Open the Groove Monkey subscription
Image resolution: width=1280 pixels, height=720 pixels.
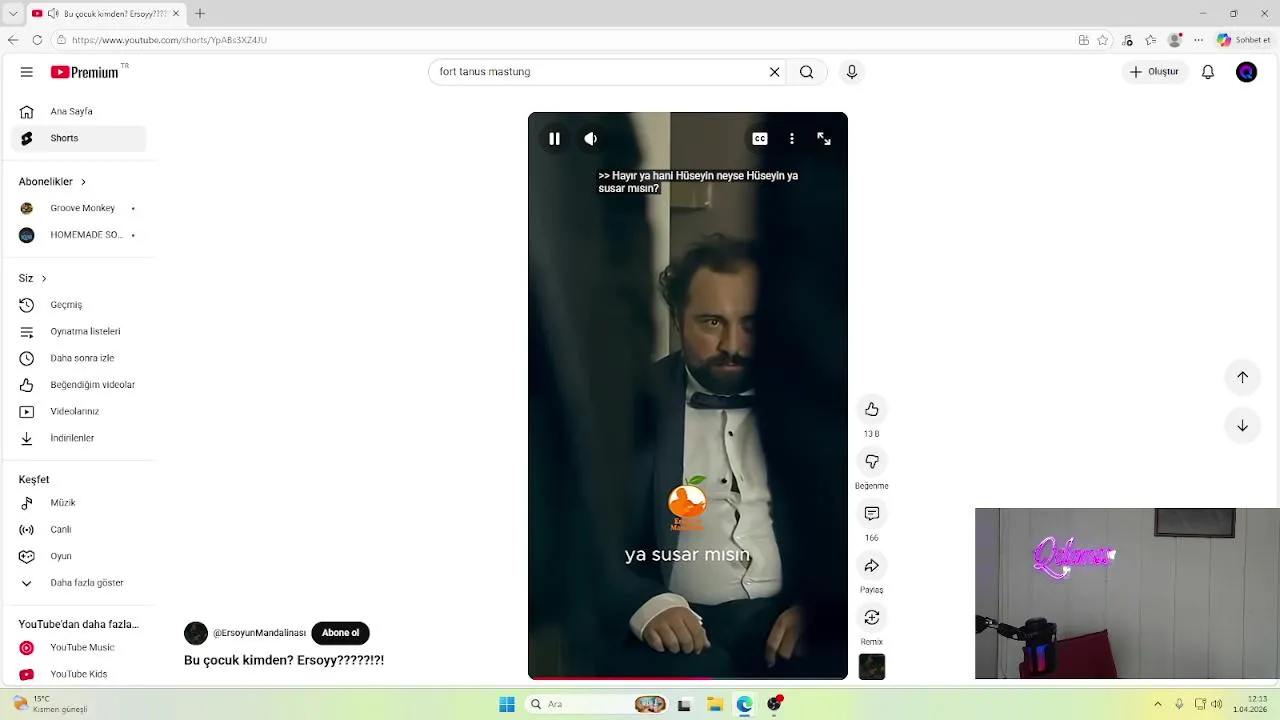[78, 208]
